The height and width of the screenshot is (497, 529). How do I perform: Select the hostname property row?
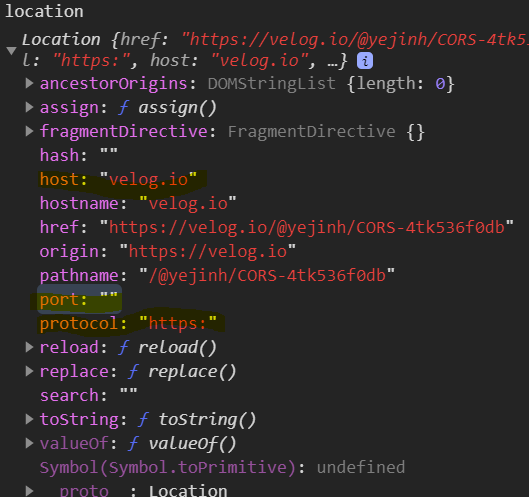coord(138,203)
